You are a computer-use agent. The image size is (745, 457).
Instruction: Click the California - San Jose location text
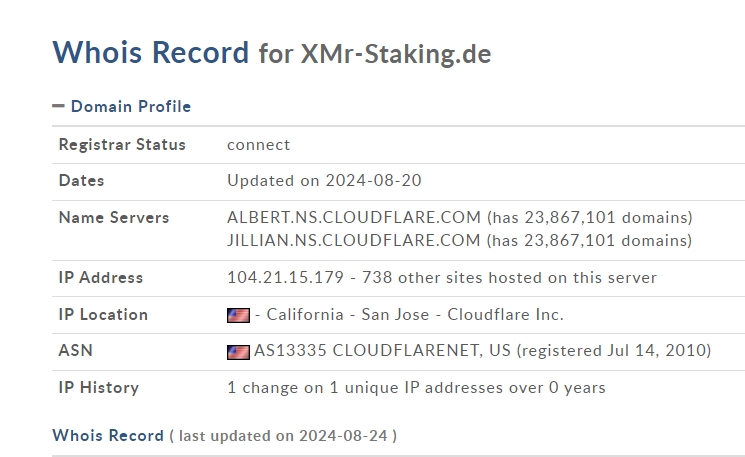tap(347, 314)
